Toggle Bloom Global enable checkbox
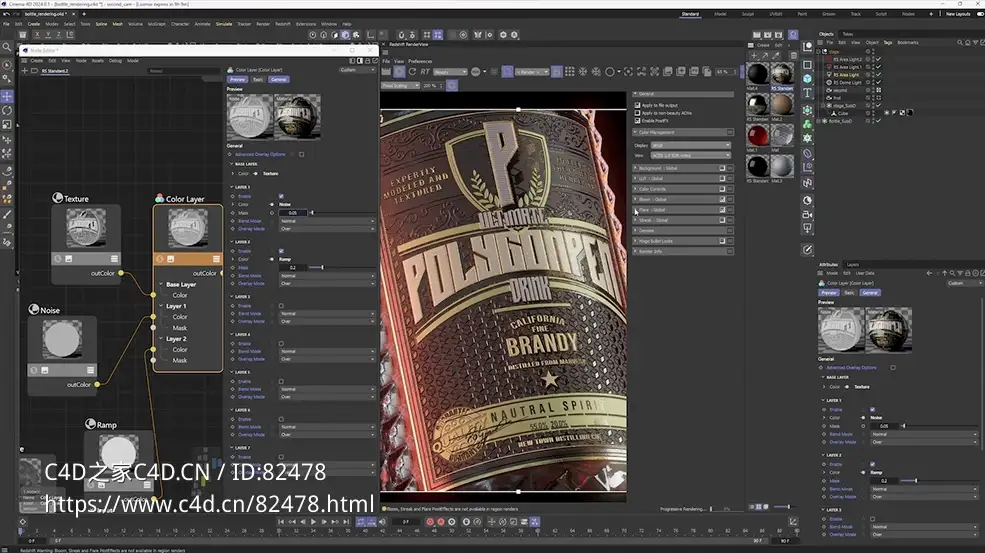Image resolution: width=985 pixels, height=553 pixels. point(722,199)
